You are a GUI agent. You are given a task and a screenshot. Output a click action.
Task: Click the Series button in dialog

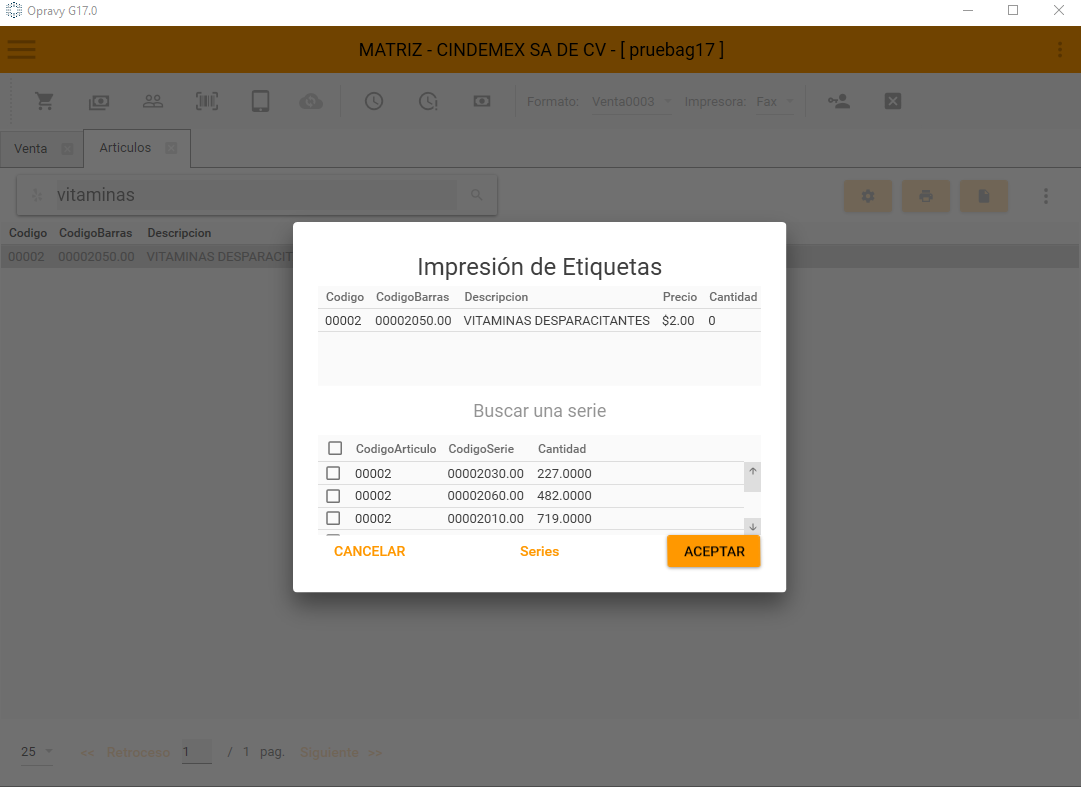pos(539,551)
